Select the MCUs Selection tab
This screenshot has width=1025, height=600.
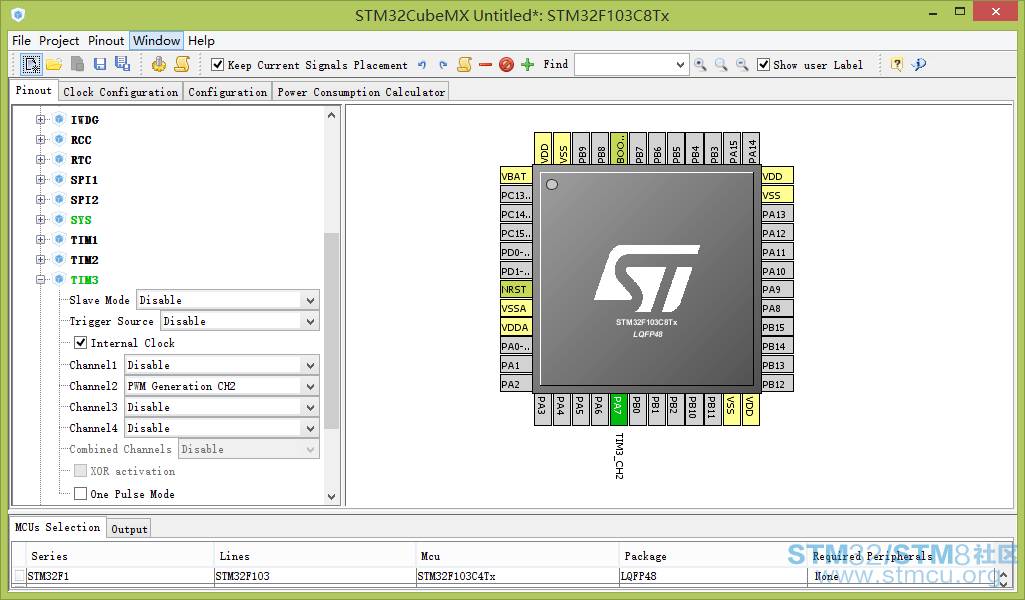click(58, 527)
